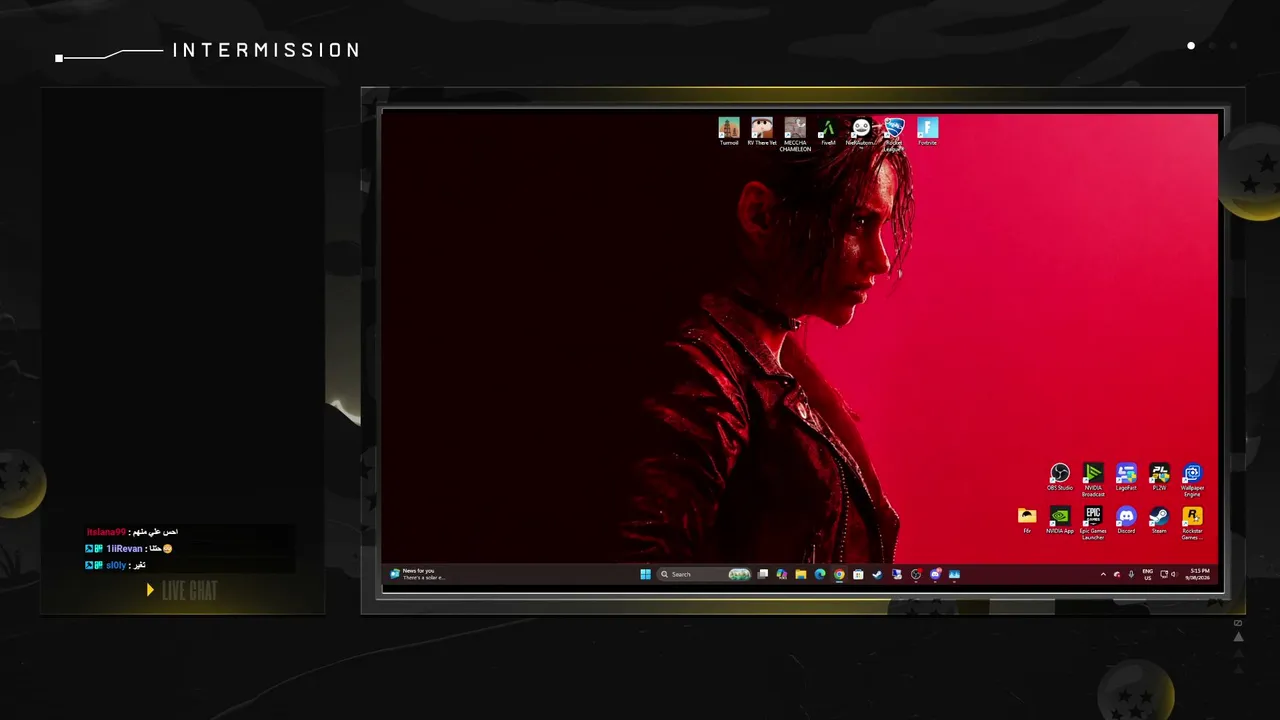Image resolution: width=1280 pixels, height=720 pixels.
Task: Open the yellow folder on the desktop
Action: pyautogui.click(x=1027, y=520)
